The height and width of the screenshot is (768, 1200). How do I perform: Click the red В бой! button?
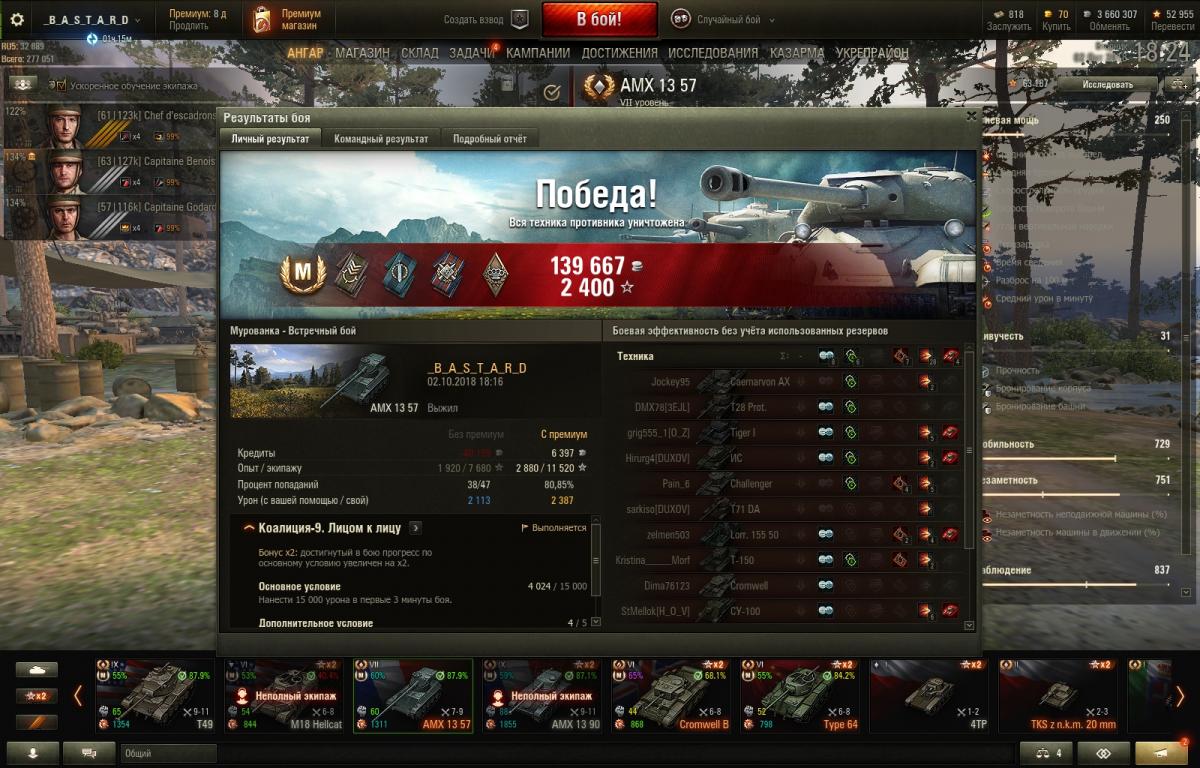[x=600, y=19]
